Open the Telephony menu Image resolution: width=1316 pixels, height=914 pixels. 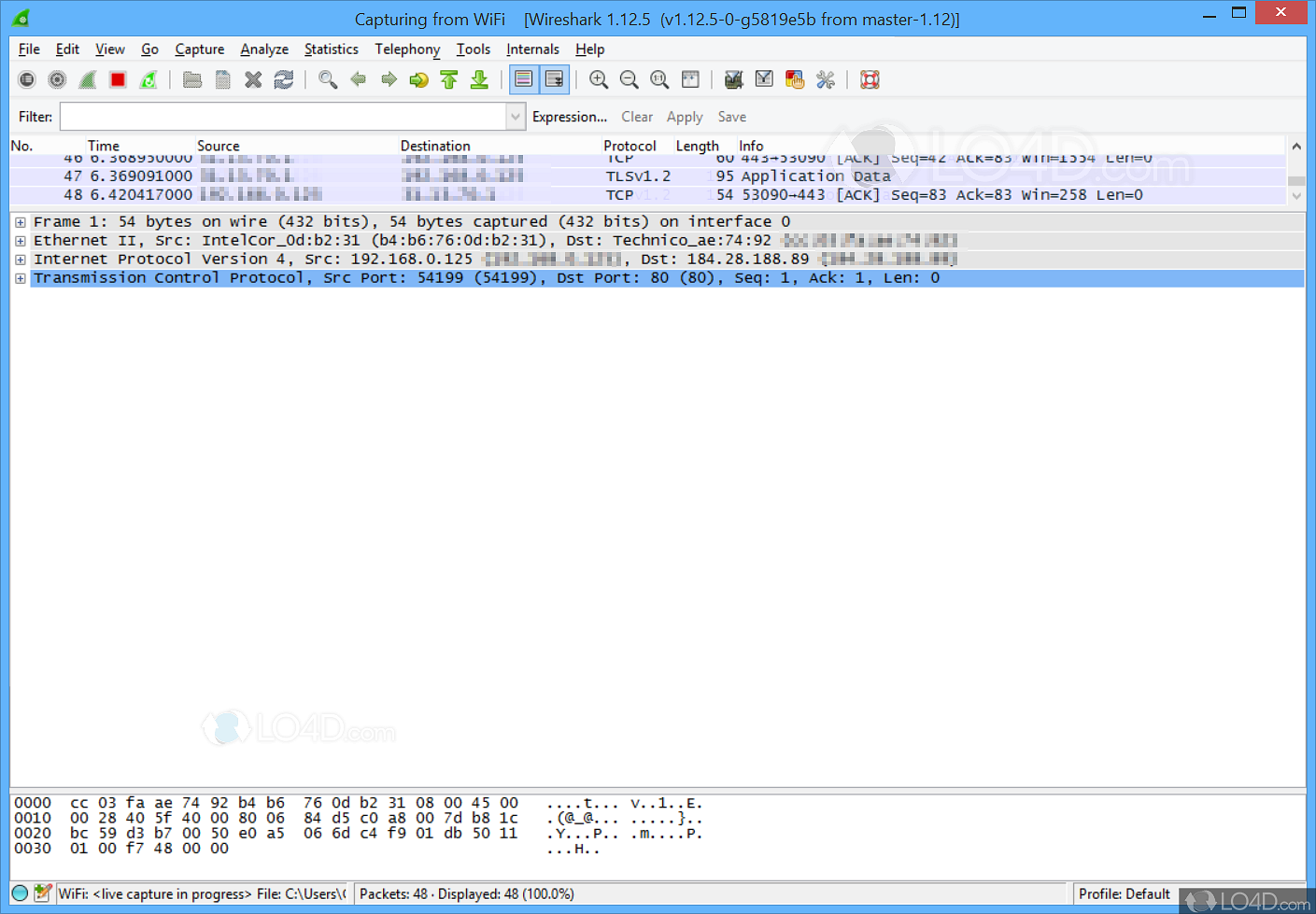pyautogui.click(x=407, y=49)
